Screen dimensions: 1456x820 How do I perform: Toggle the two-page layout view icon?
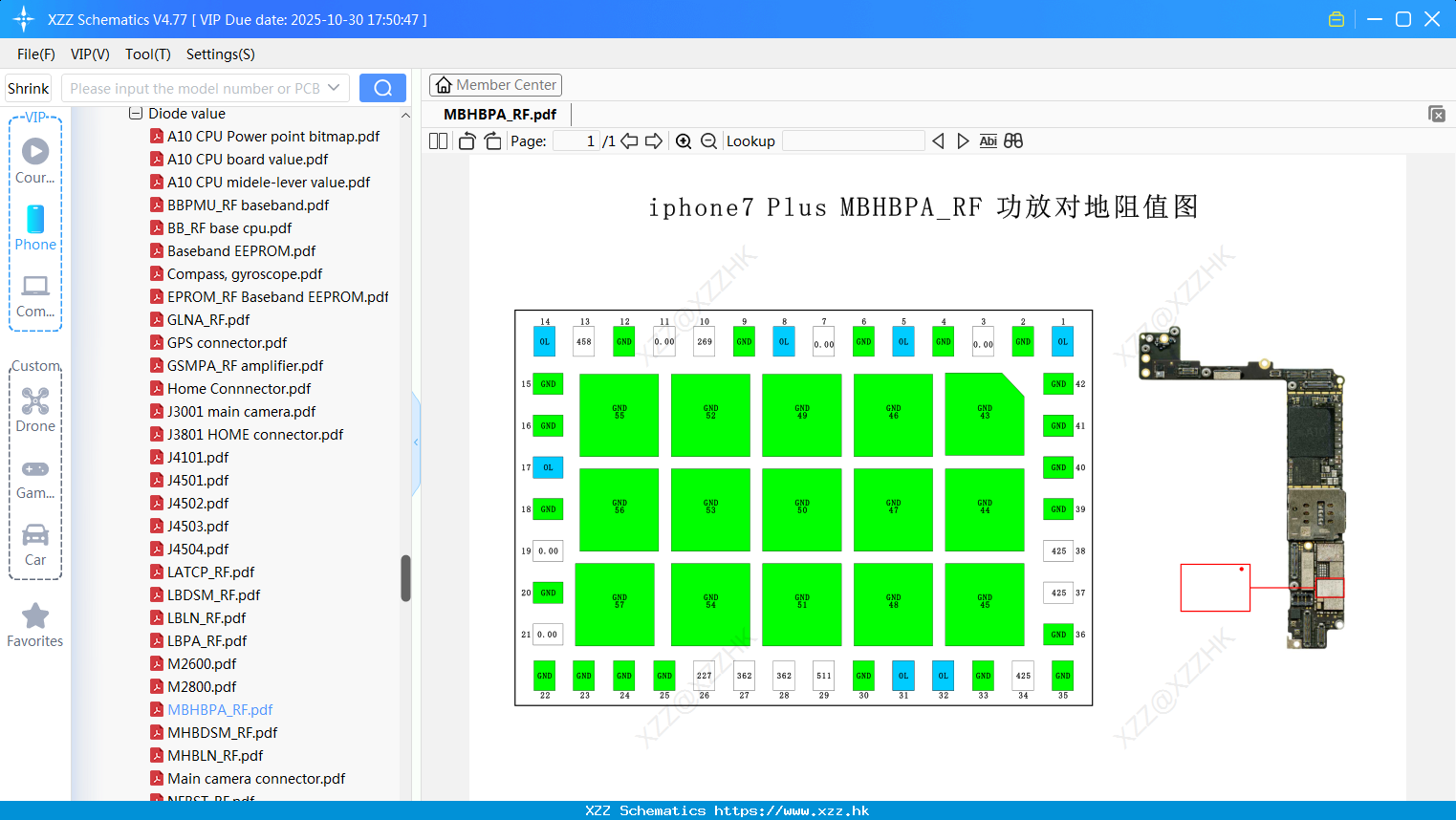click(439, 141)
